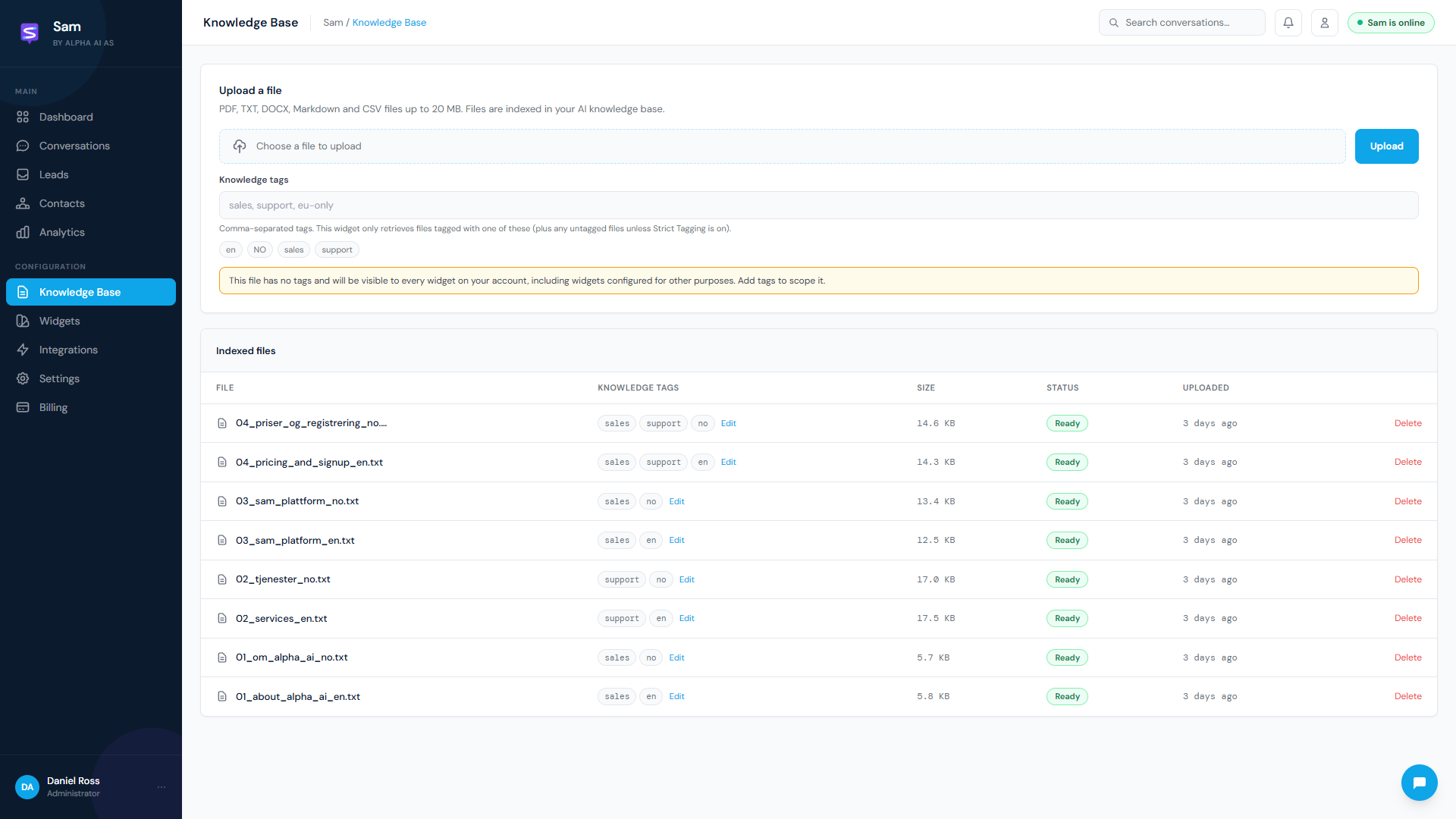Click the Sam is online status badge
Screen dimensions: 1456x819
[x=1391, y=23]
